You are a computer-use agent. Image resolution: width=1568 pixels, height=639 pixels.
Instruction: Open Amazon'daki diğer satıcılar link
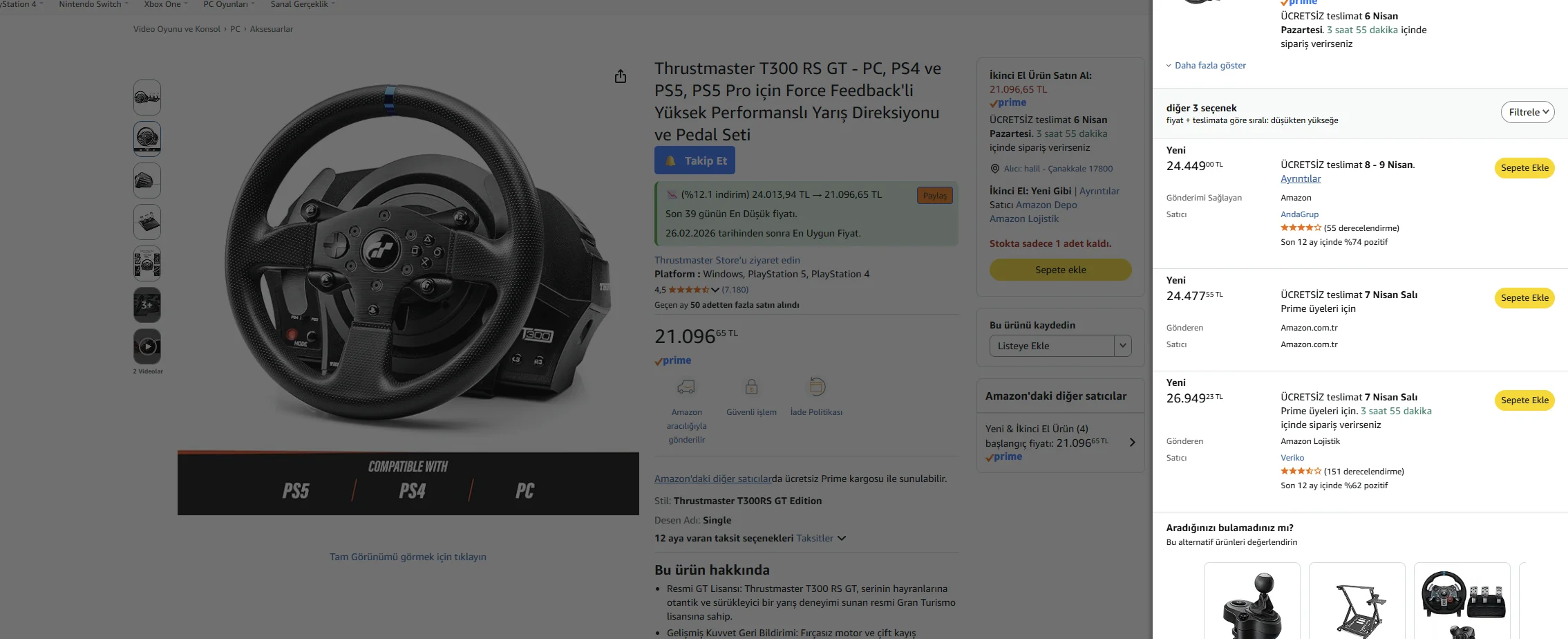(713, 479)
